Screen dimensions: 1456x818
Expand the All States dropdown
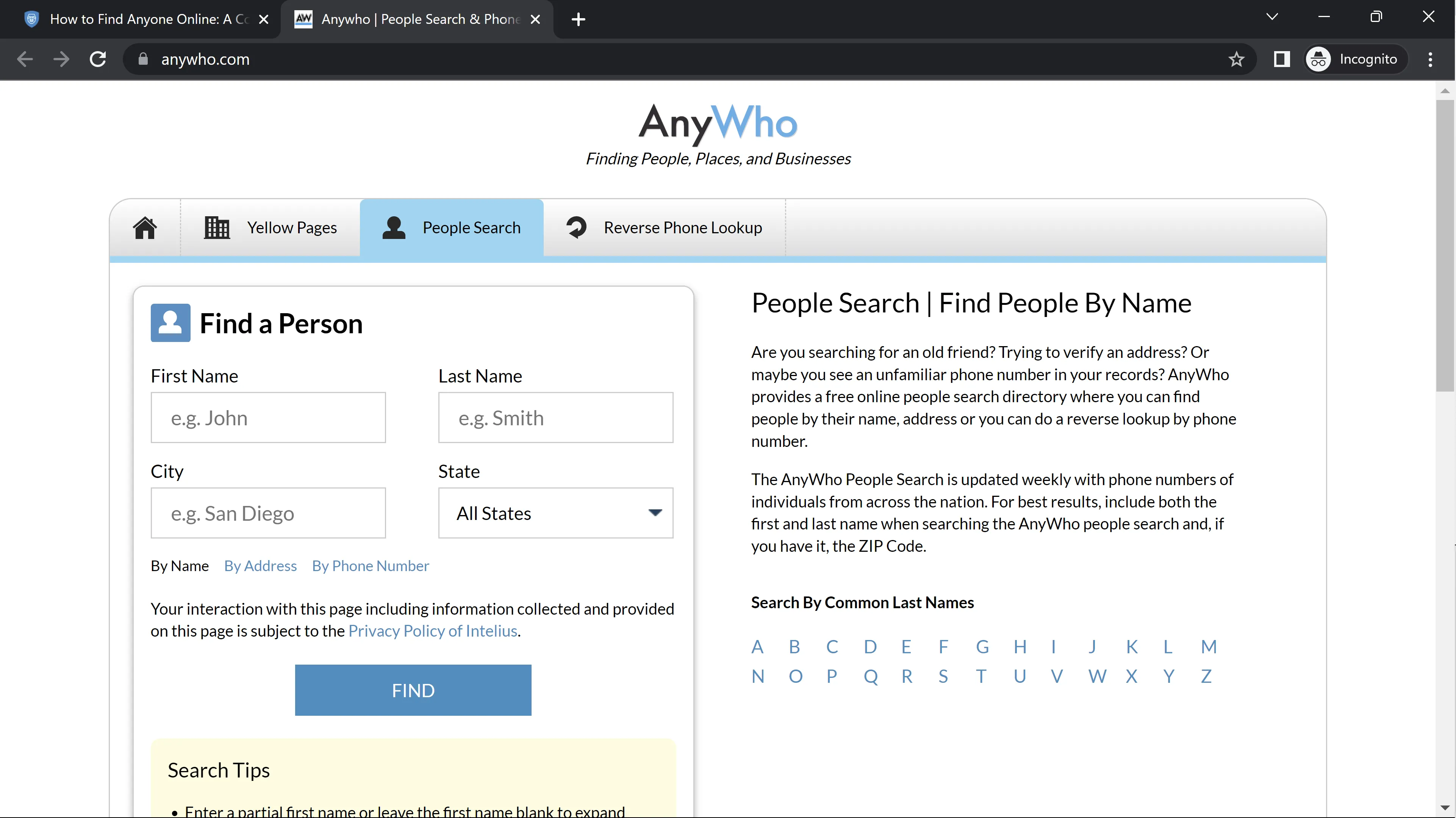(x=555, y=513)
